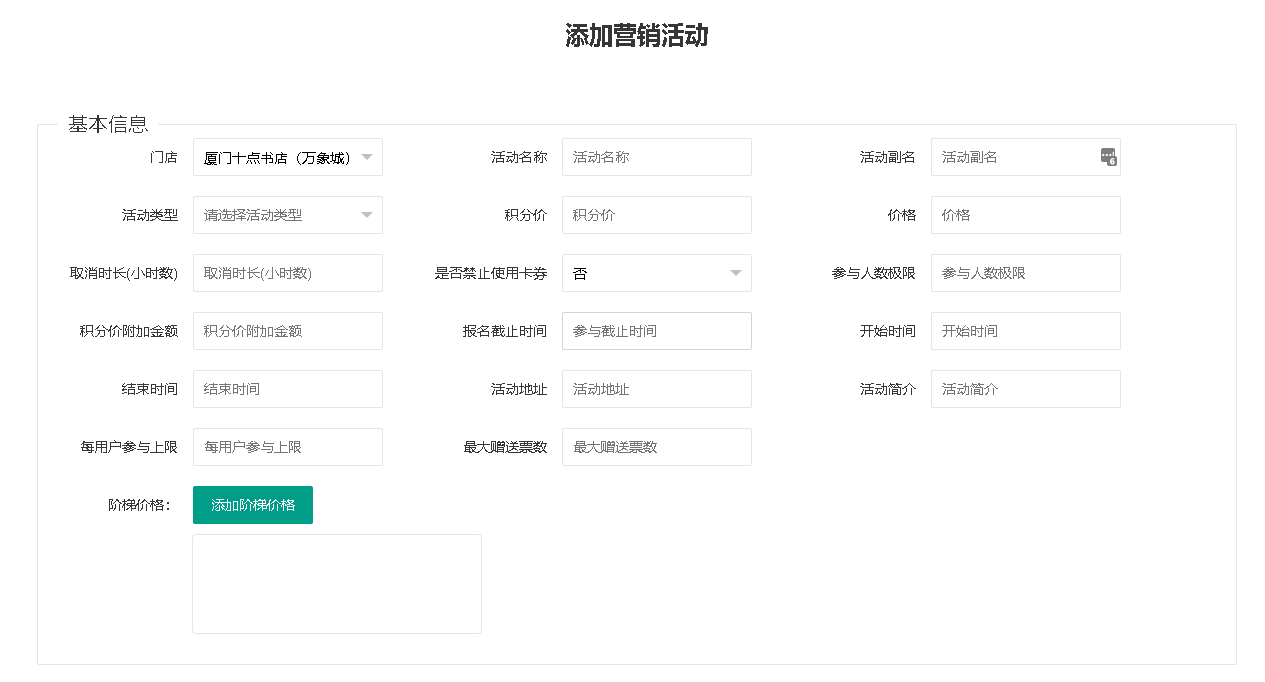1265x682 pixels.
Task: Click the 开始时间 input field
Action: [1025, 331]
